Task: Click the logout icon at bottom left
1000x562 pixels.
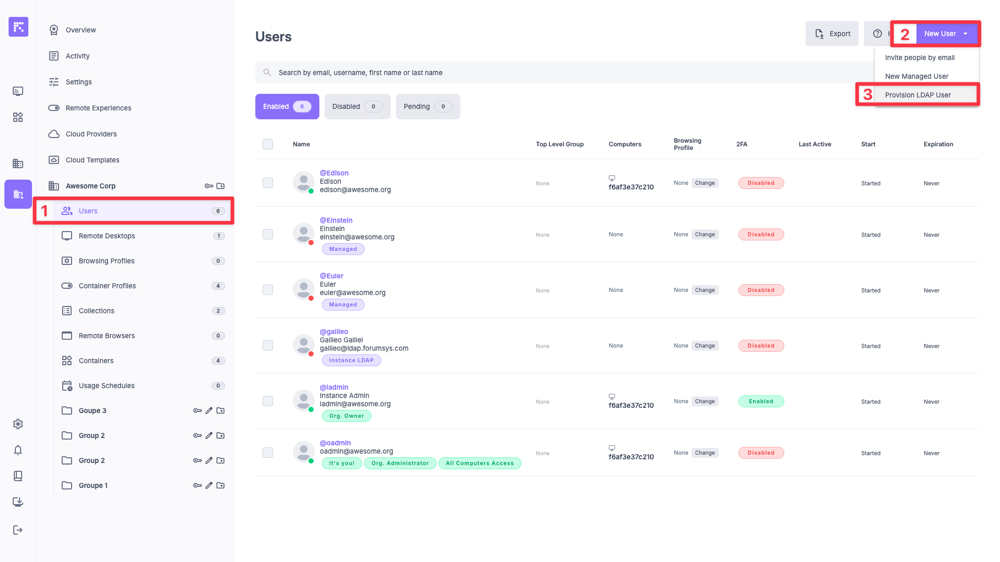Action: [18, 530]
